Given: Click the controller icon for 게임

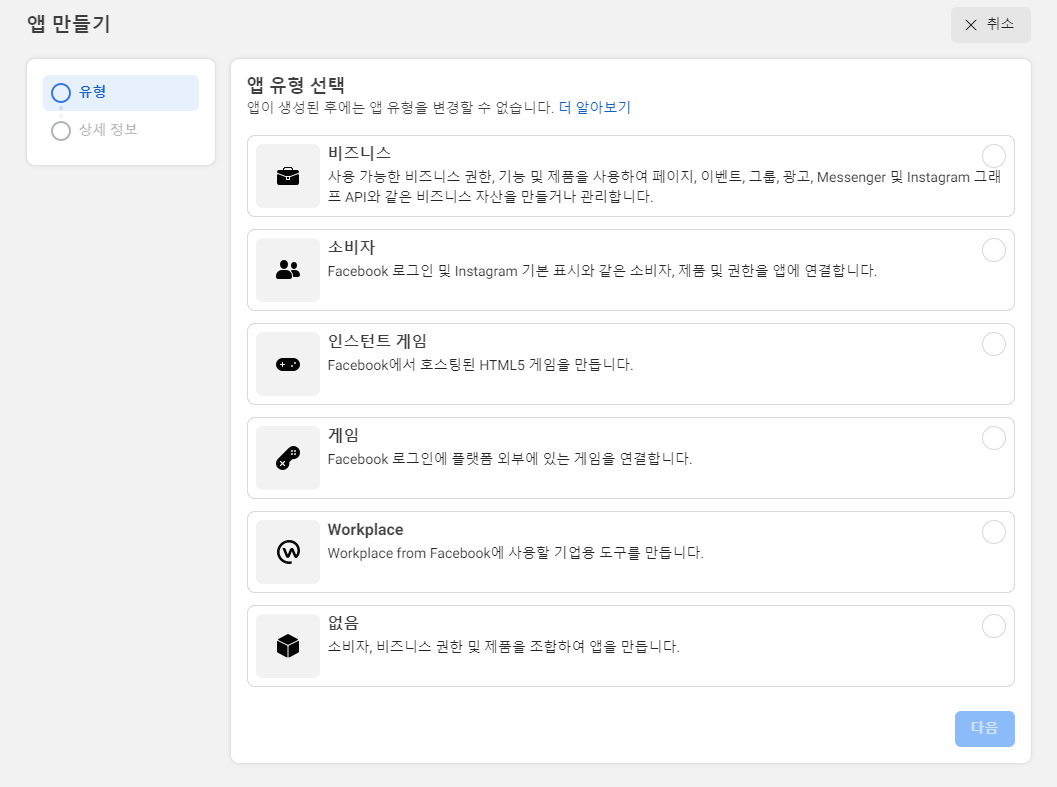Looking at the screenshot, I should 288,458.
